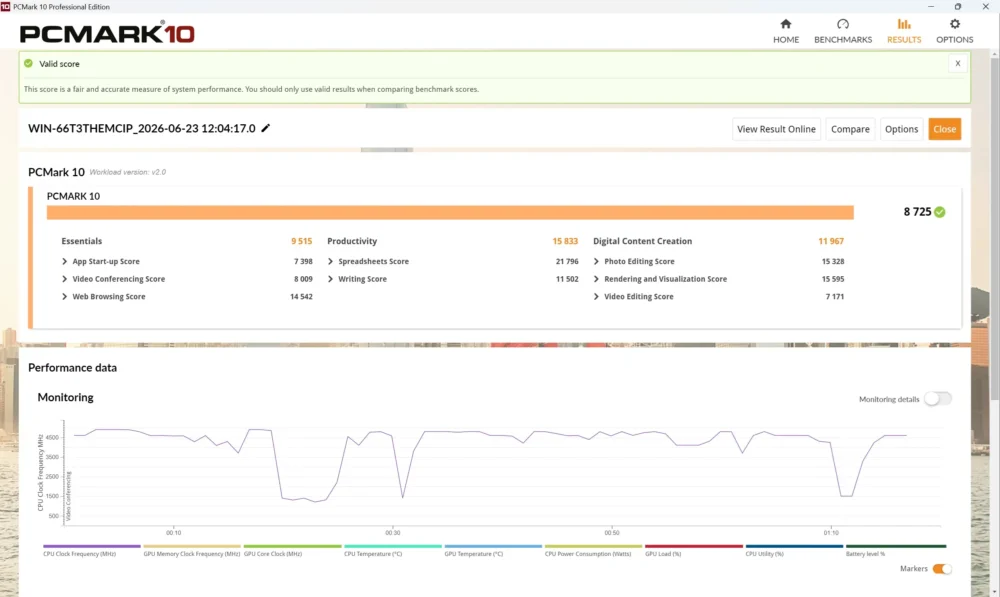Click the green valid score checkmark beside 8 725
The image size is (1000, 597).
point(939,212)
